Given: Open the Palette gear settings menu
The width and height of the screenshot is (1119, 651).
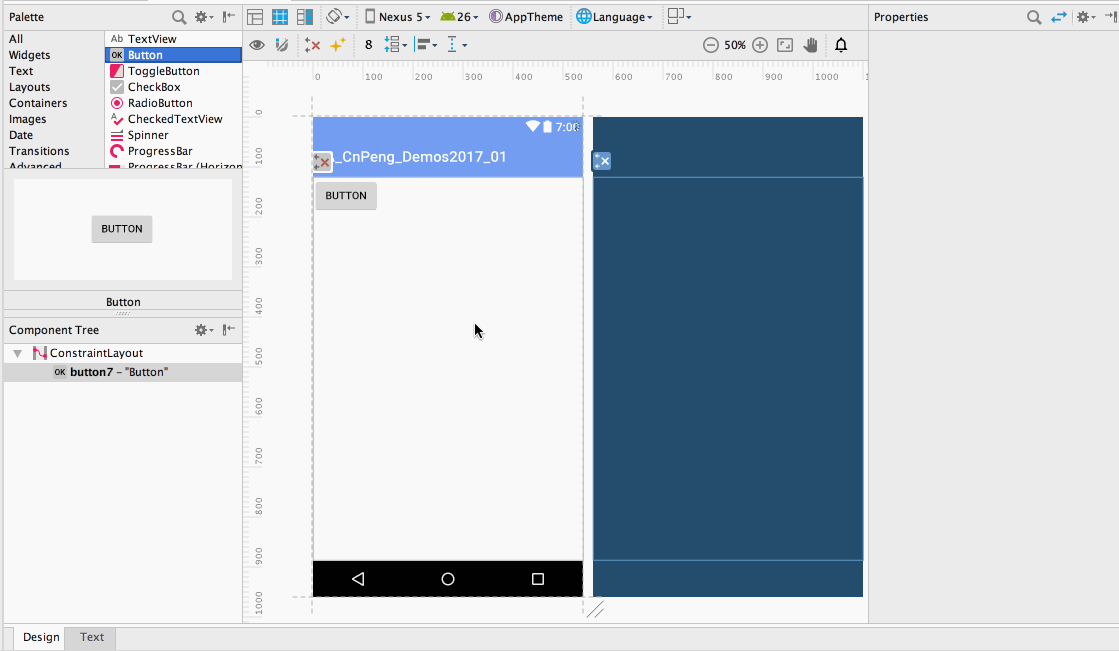Looking at the screenshot, I should click(204, 16).
